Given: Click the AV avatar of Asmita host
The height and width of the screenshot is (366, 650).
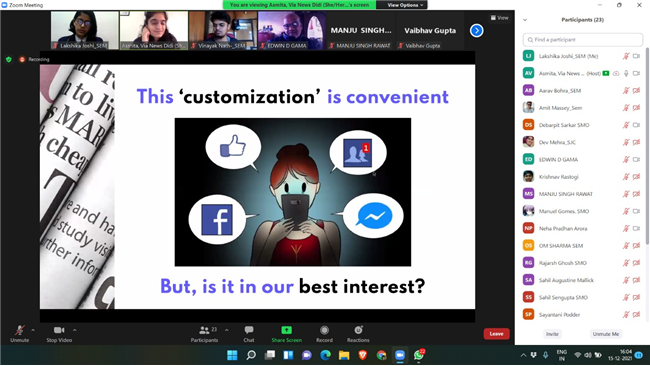Looking at the screenshot, I should point(528,73).
